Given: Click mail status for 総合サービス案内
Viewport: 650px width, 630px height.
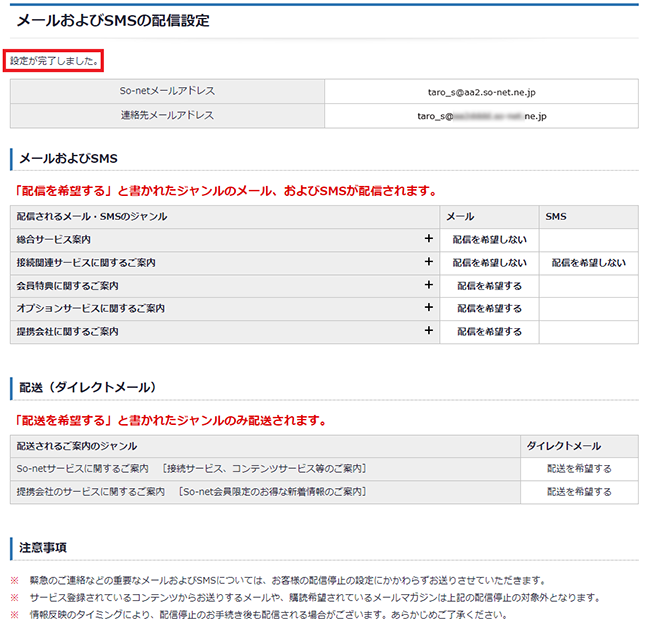Looking at the screenshot, I should 489,240.
